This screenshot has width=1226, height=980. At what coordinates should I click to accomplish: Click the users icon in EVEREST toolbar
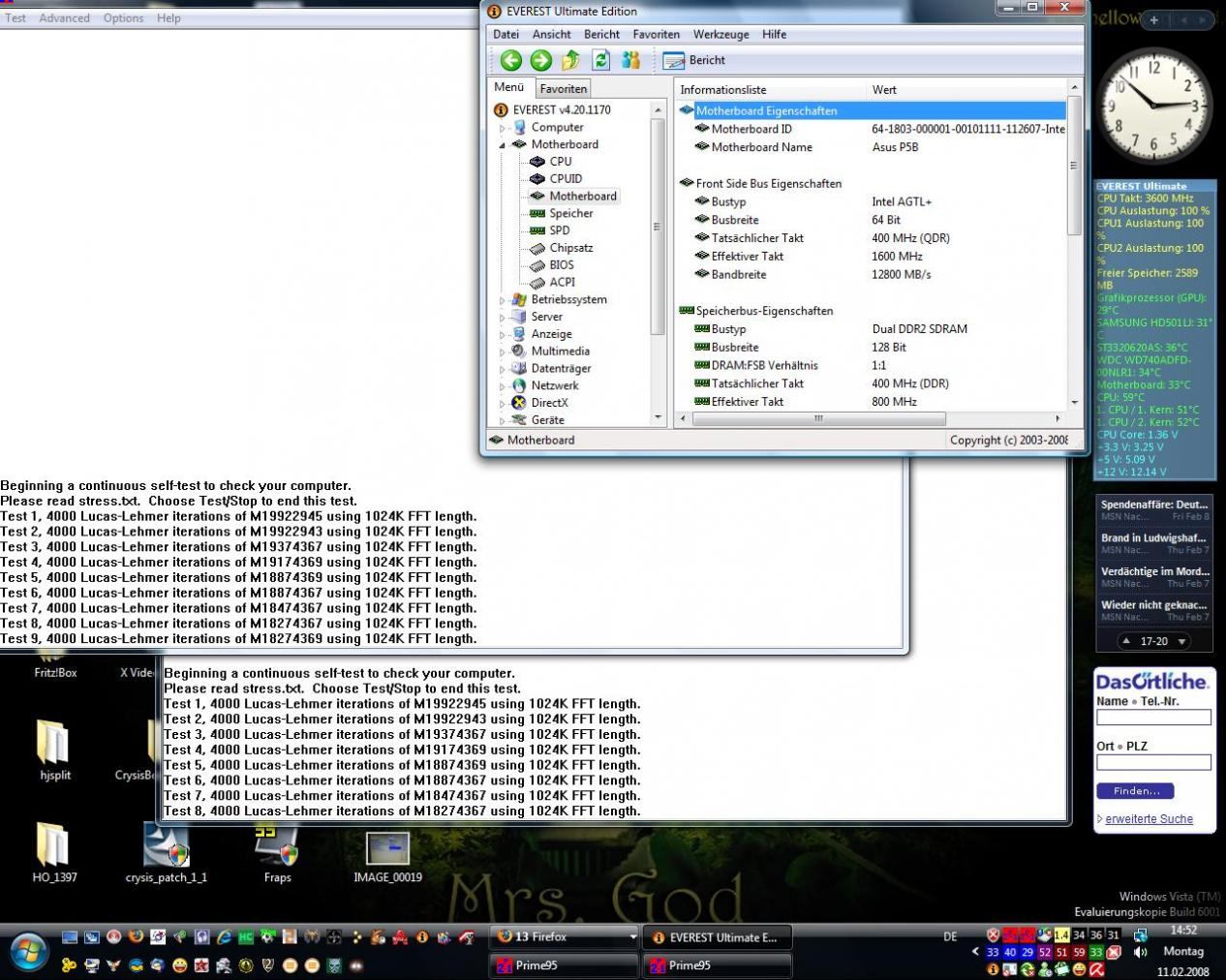click(x=630, y=60)
